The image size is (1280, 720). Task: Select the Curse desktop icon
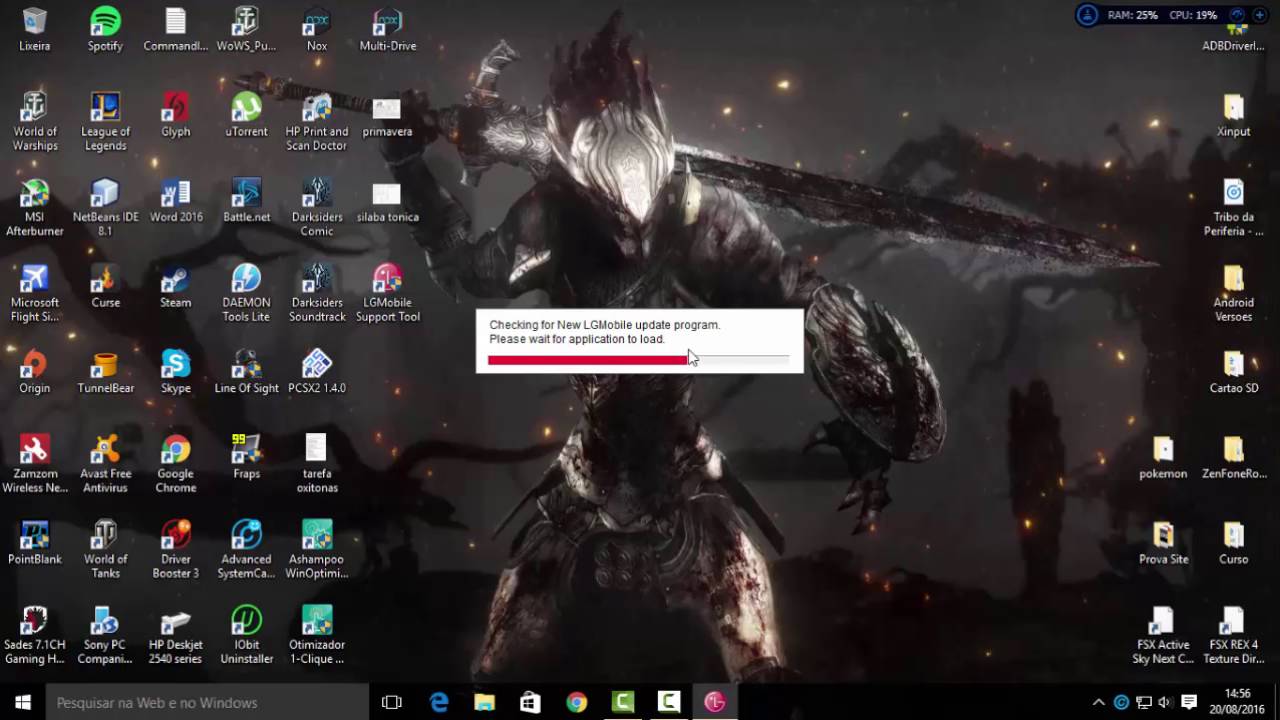(x=105, y=286)
